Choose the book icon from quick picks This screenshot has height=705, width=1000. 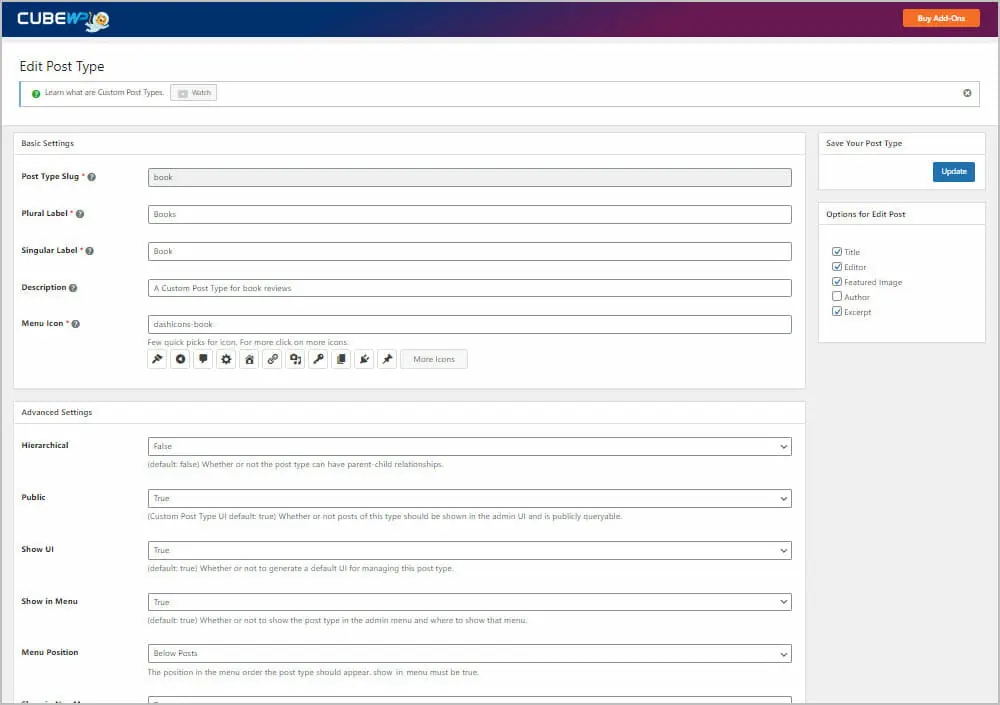(x=341, y=358)
